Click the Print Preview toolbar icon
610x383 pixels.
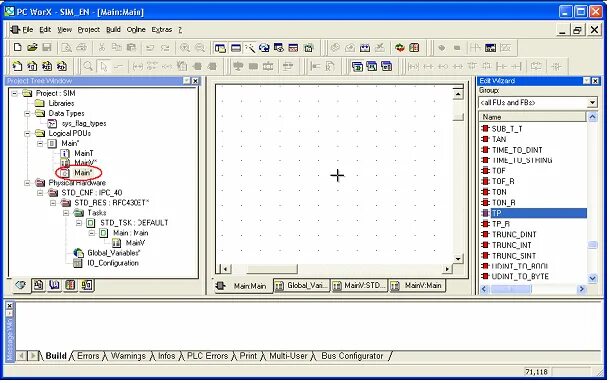pos(67,47)
